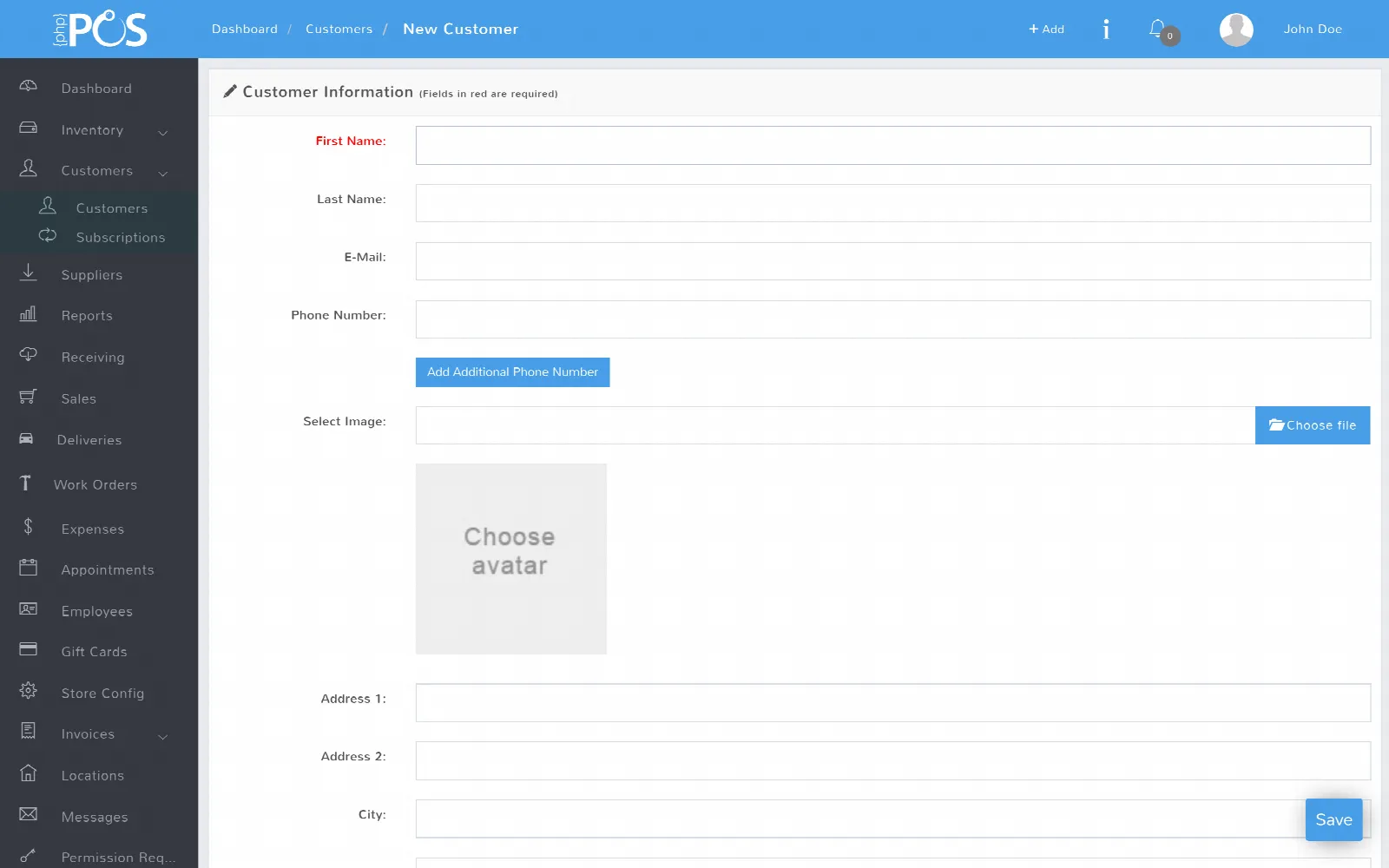Viewport: 1389px width, 868px height.
Task: Focus the Address 2 field
Action: click(892, 760)
